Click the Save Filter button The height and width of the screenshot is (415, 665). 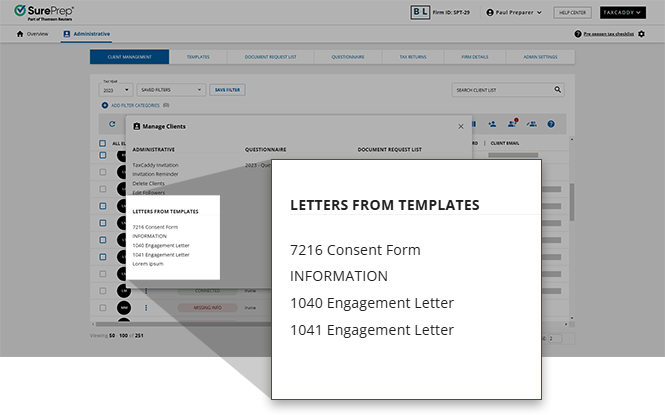227,90
